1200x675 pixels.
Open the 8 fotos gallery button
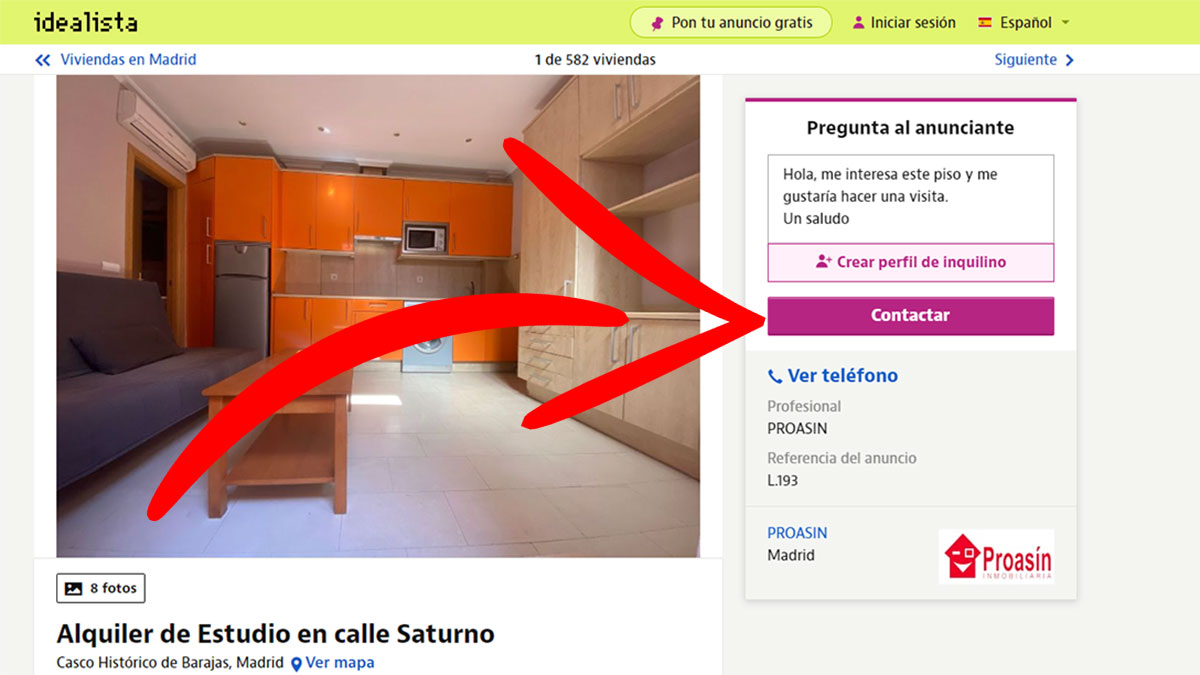point(101,588)
